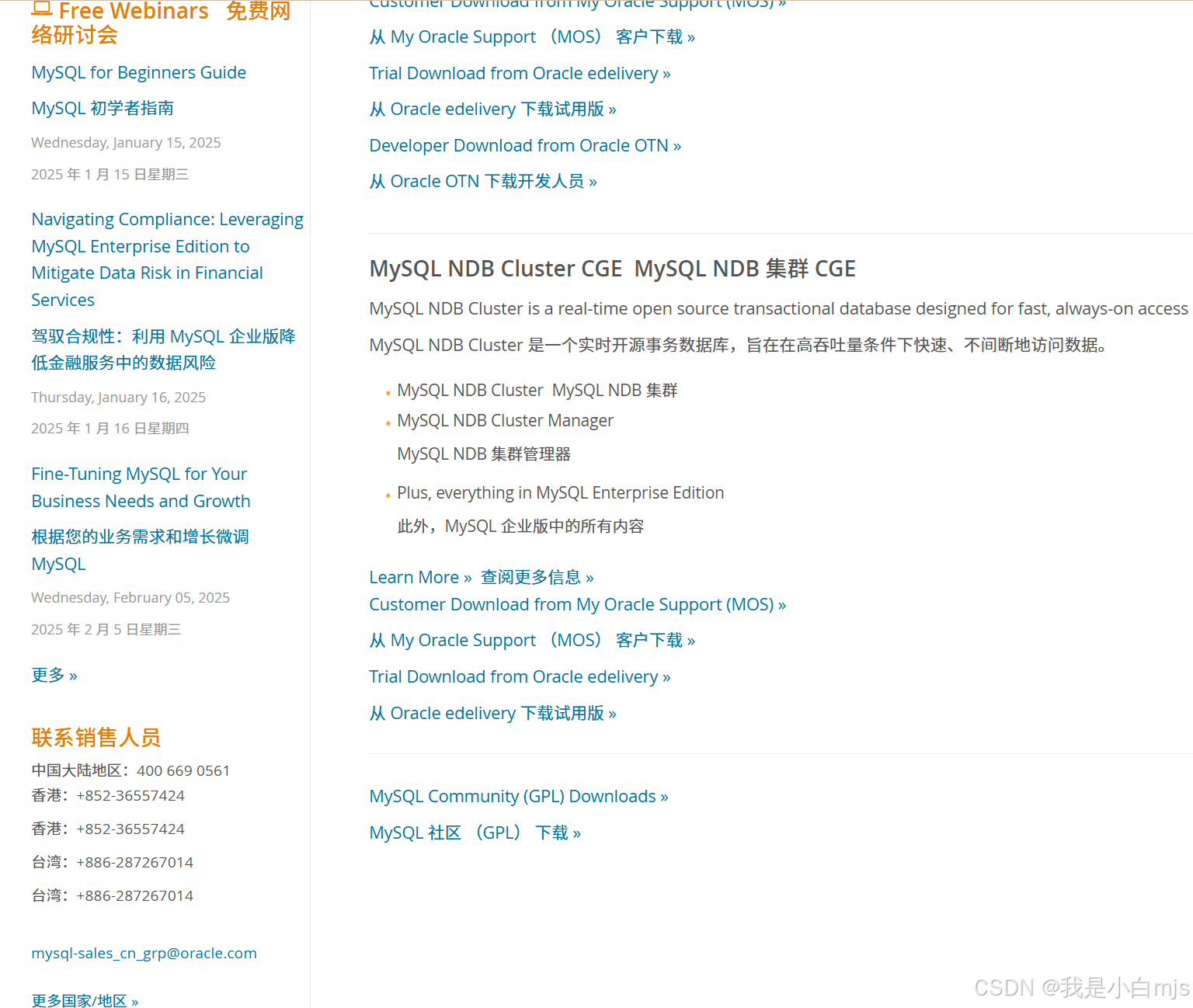Click the Wednesday, January 15, 2025 date
This screenshot has width=1193, height=1008.
(126, 142)
